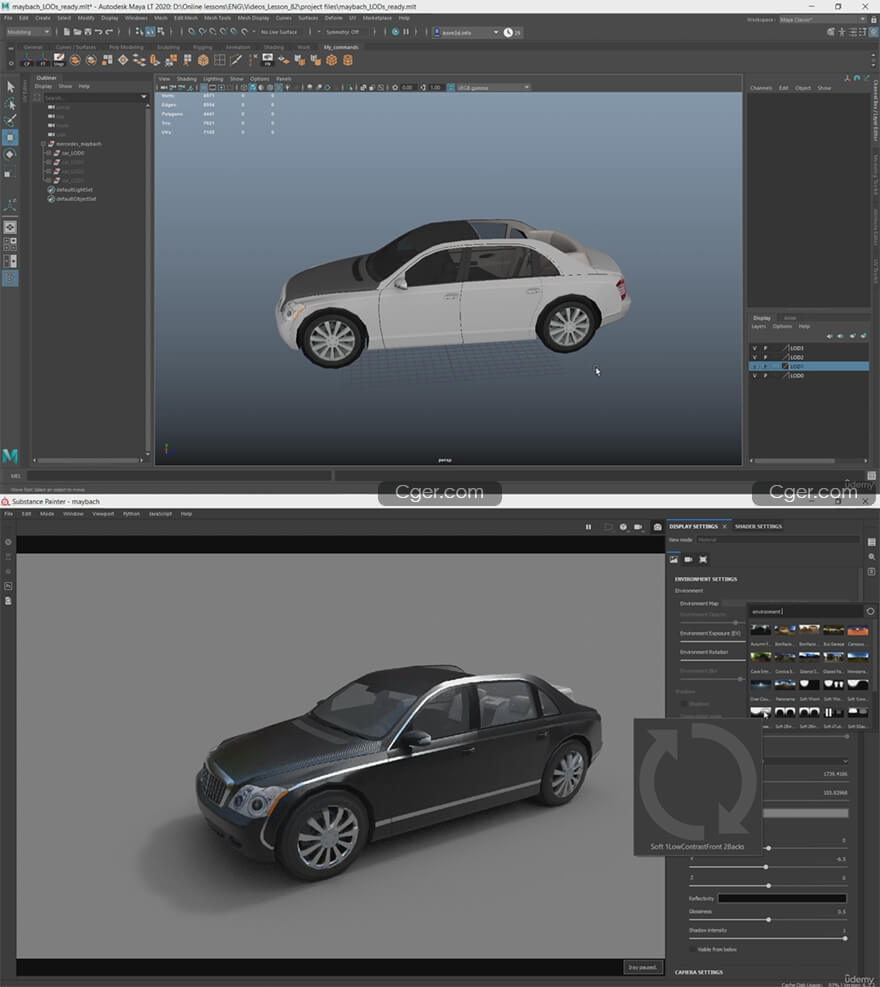This screenshot has height=987, width=880.
Task: Select the car_LOD0 node in Outliner
Action: coord(72,153)
